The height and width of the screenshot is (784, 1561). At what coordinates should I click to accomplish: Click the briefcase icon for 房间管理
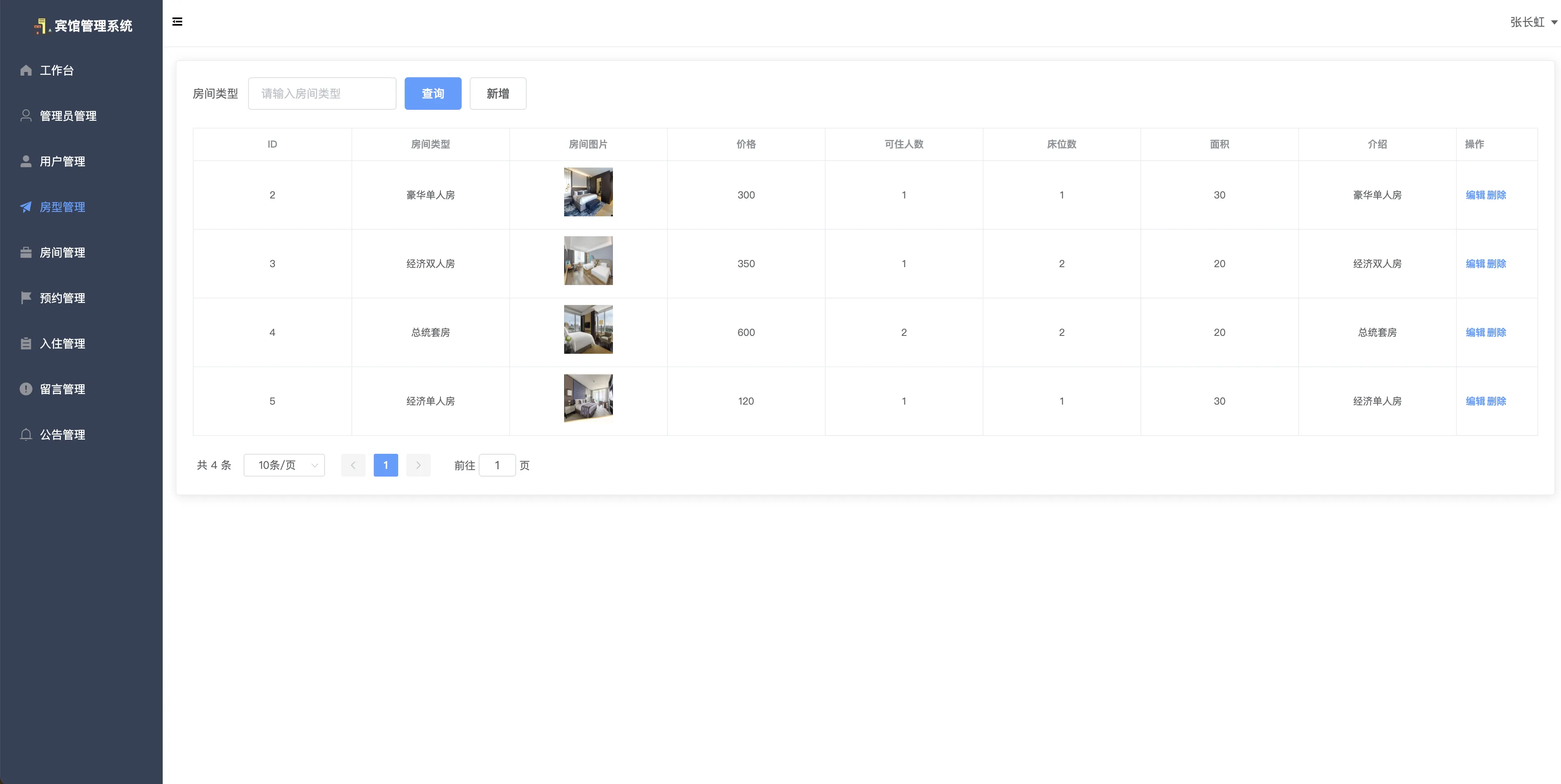click(26, 253)
